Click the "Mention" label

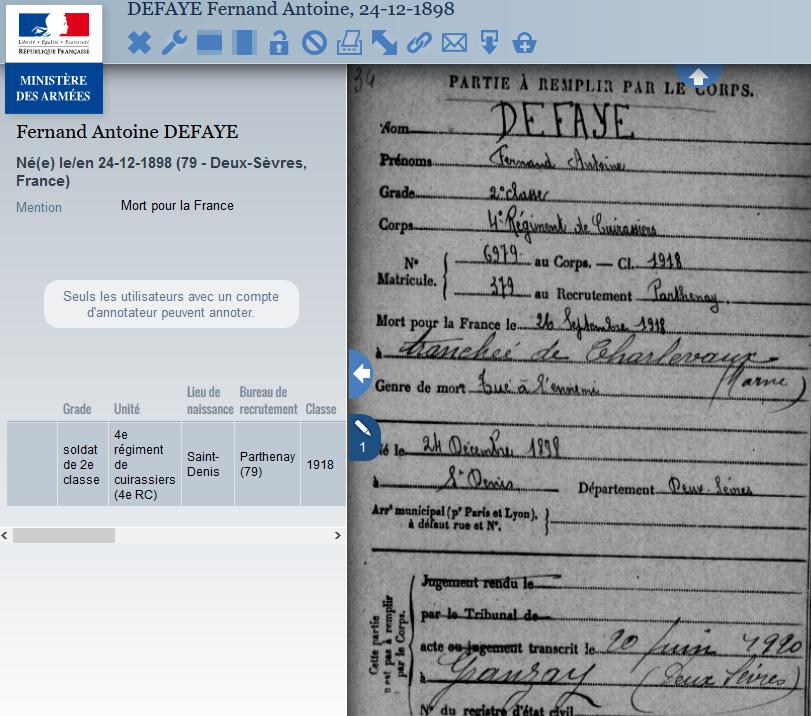click(x=39, y=207)
